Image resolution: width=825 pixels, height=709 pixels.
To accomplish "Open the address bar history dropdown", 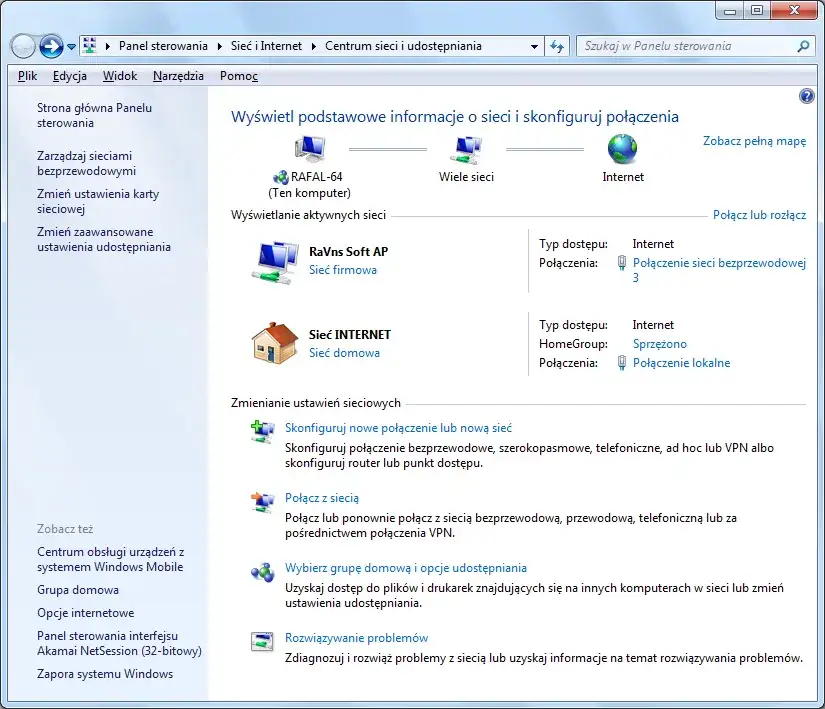I will (x=533, y=45).
